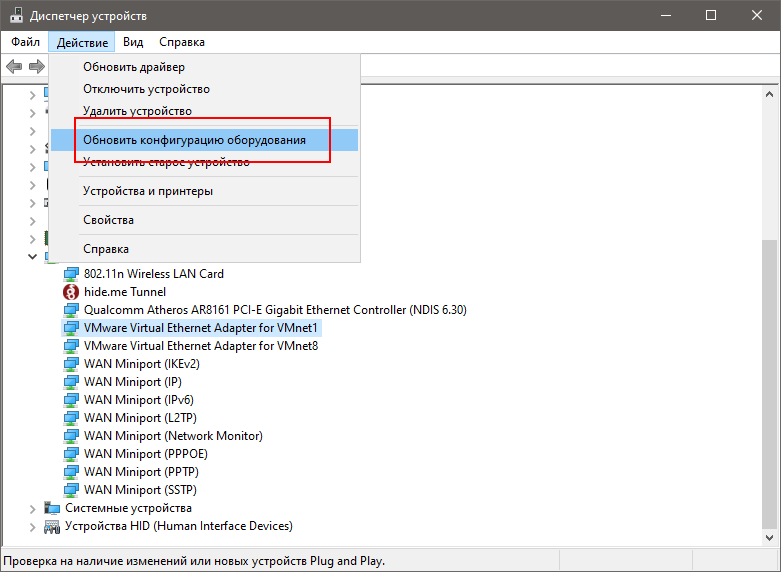
Task: Choose Обновить конфигурацию оборудования
Action: (x=204, y=140)
